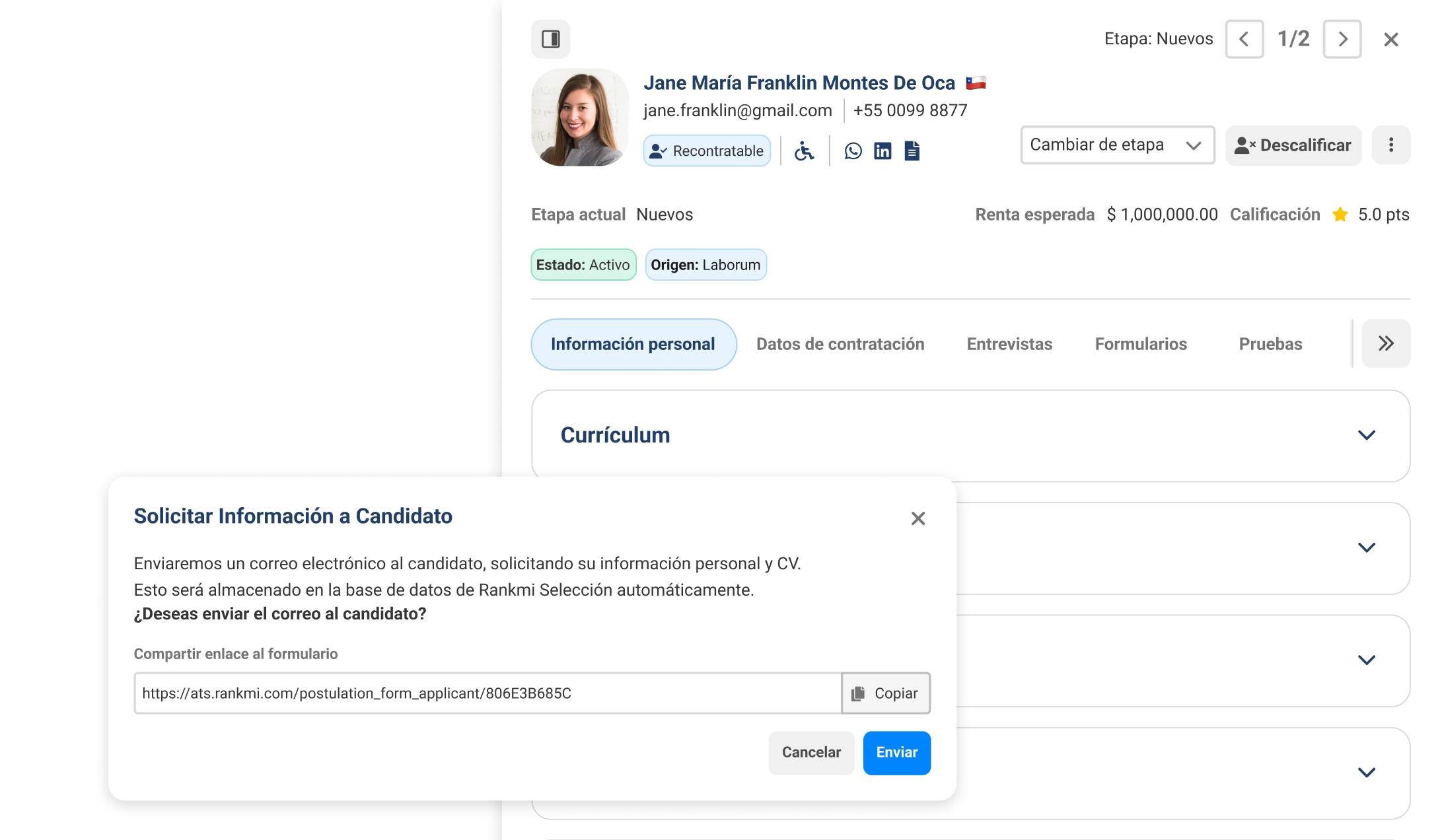Click the Origen: Laborum source chip
The height and width of the screenshot is (840, 1440).
pyautogui.click(x=705, y=264)
